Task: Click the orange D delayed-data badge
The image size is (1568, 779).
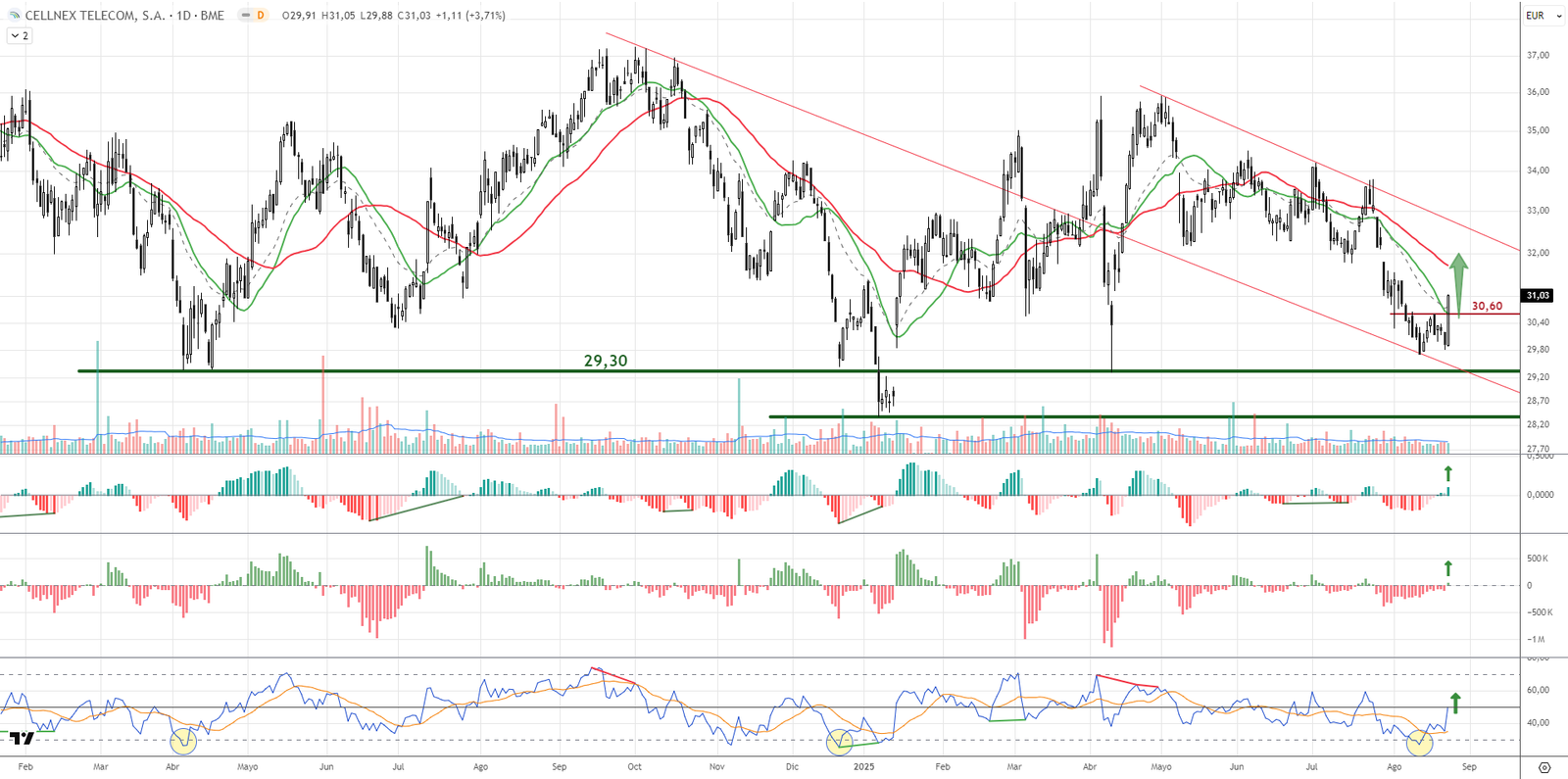Action: tap(261, 16)
